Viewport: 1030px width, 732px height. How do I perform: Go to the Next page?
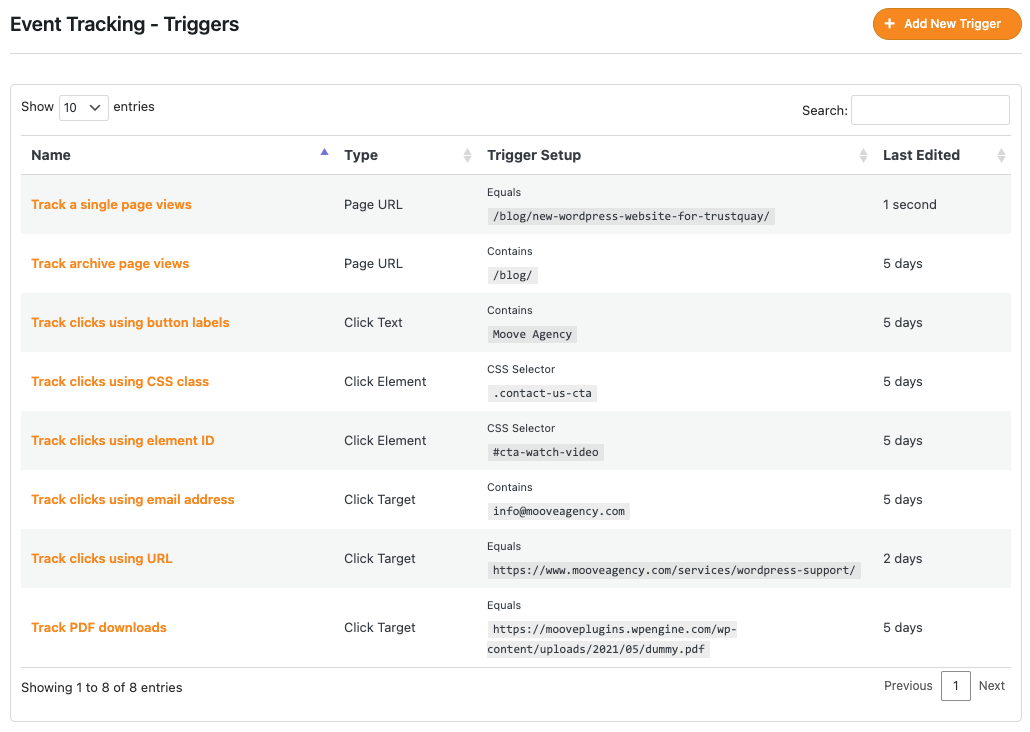[991, 686]
